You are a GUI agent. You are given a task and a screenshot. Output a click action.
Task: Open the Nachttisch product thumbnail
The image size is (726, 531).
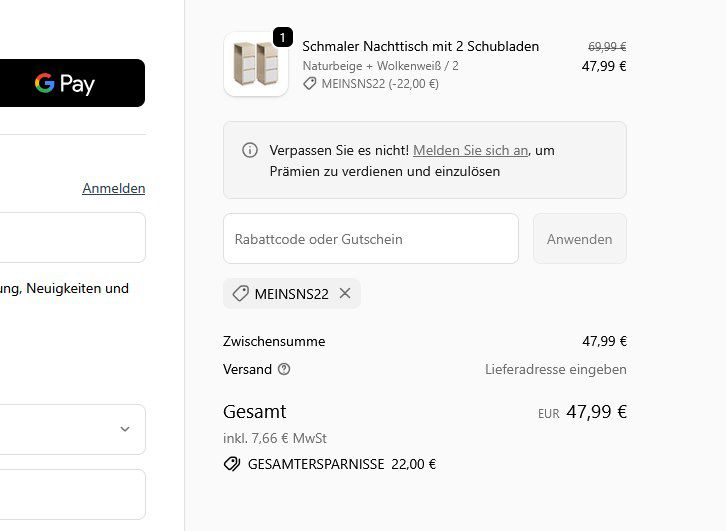click(255, 65)
